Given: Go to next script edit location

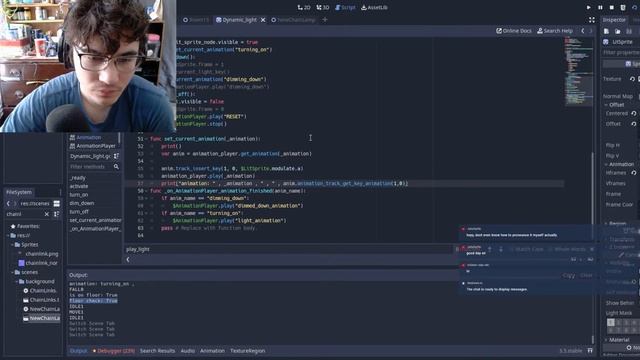Looking at the screenshot, I should coord(591,31).
